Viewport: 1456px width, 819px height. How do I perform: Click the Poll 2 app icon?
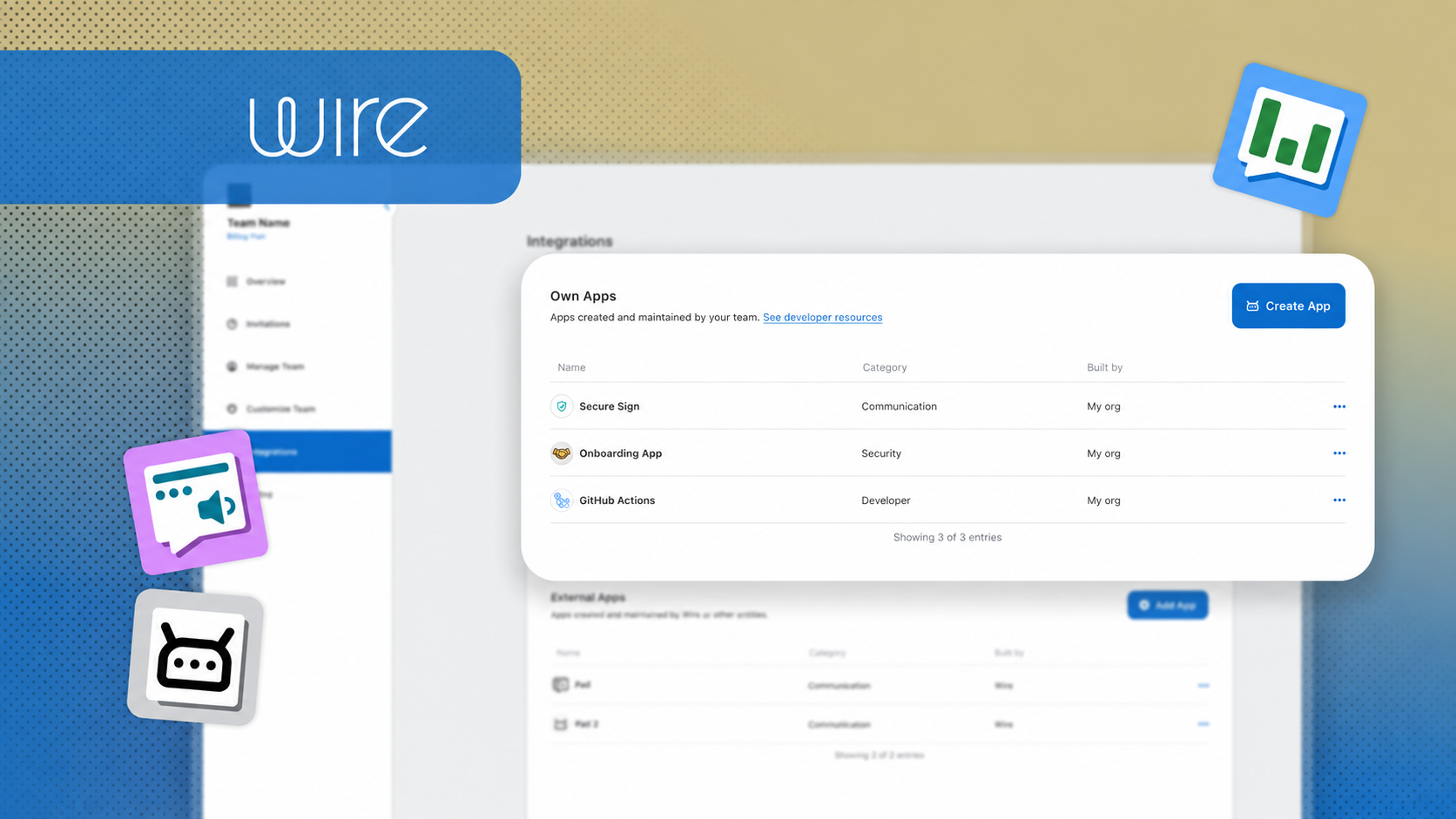pyautogui.click(x=561, y=724)
